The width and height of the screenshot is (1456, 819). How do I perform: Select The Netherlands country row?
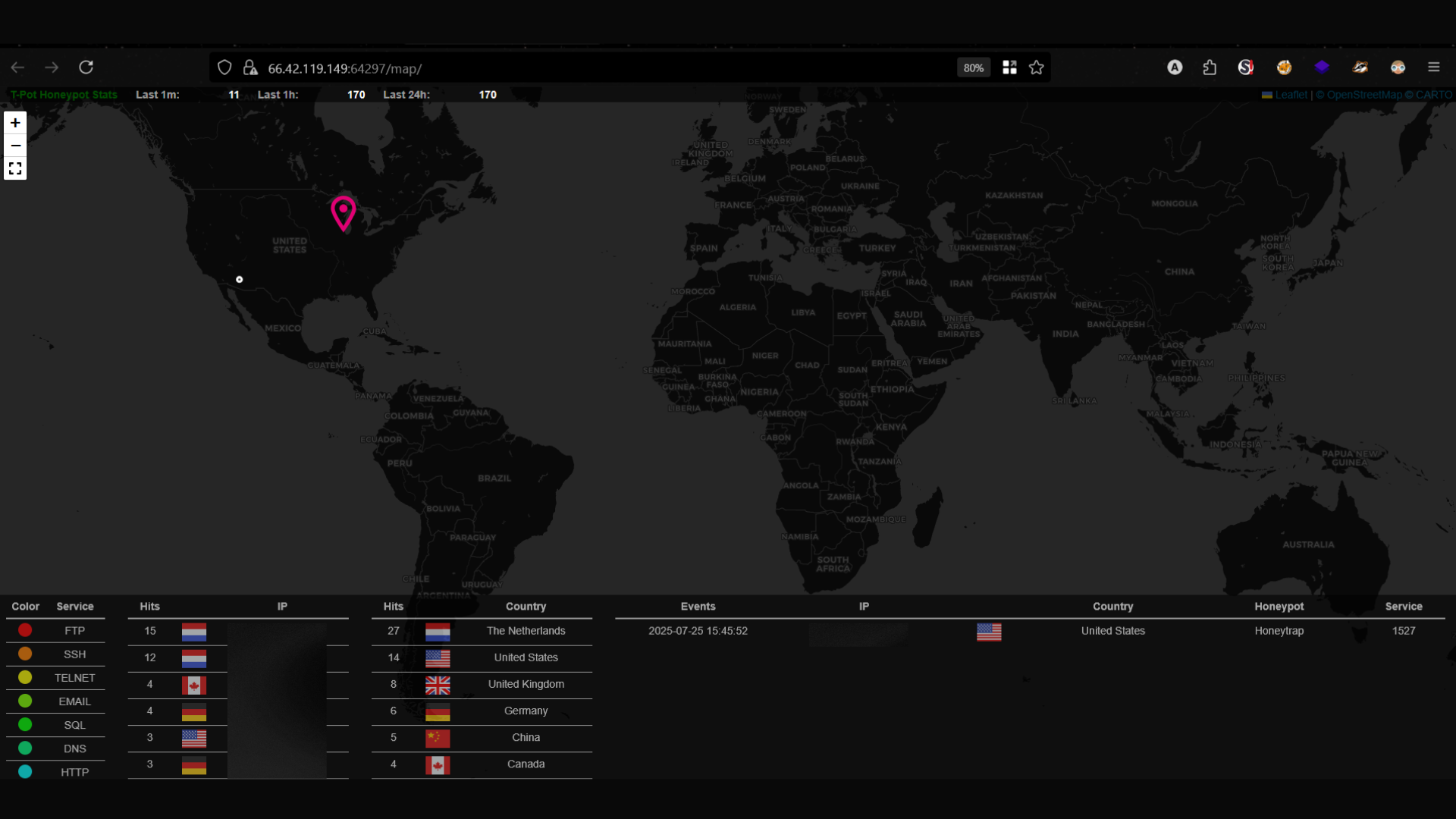point(525,631)
